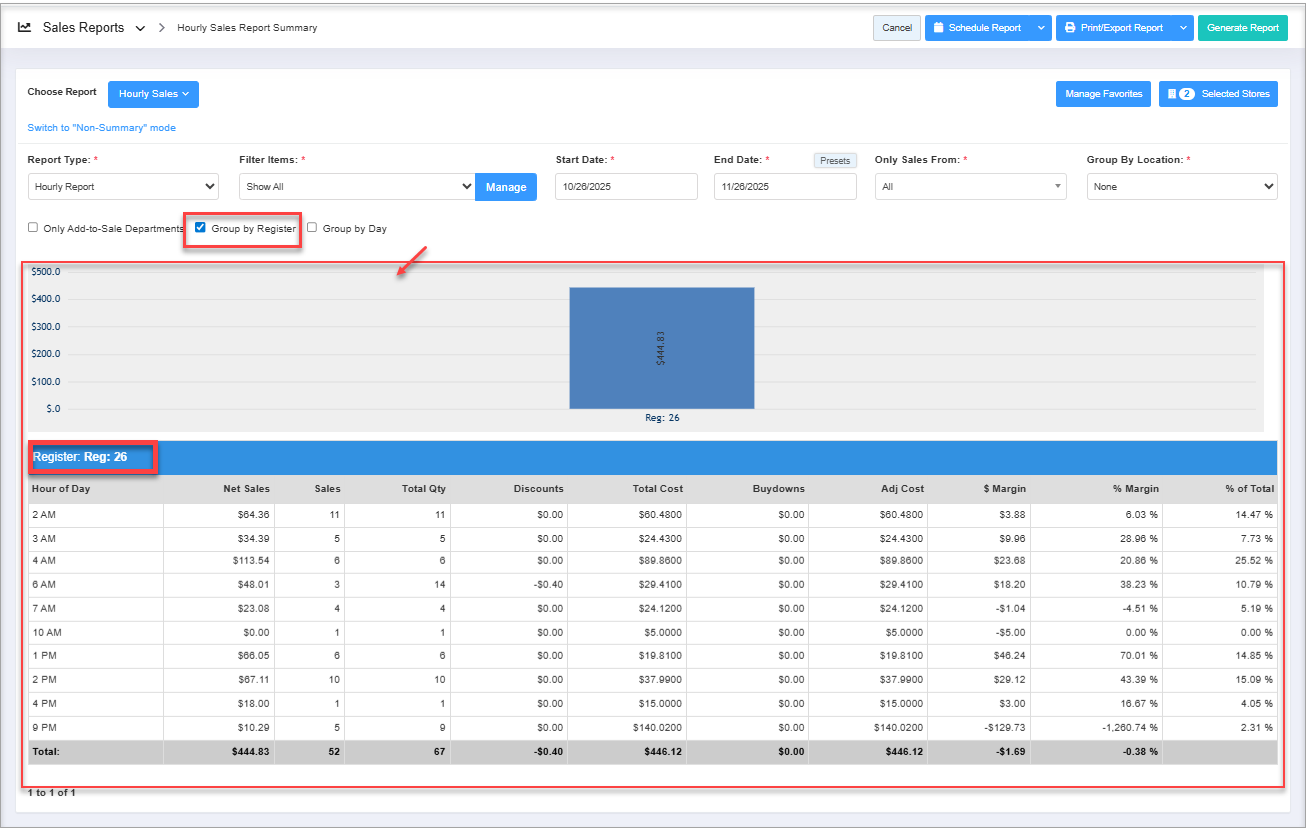This screenshot has height=828, width=1306.
Task: Click the blue Reg: 26 chart bar
Action: [x=661, y=348]
